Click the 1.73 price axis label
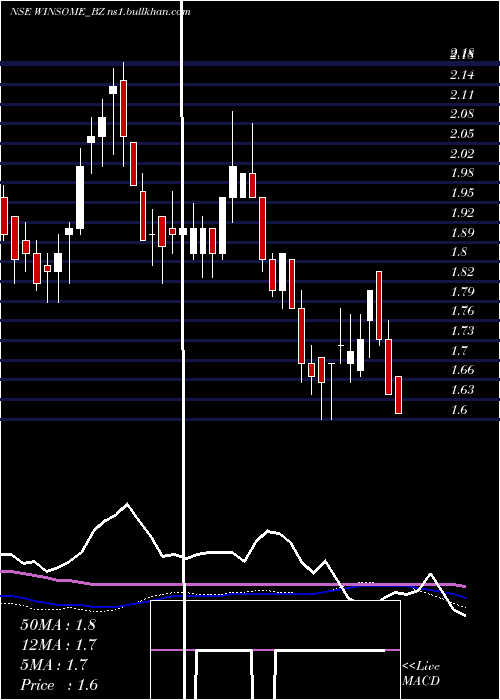 point(462,331)
